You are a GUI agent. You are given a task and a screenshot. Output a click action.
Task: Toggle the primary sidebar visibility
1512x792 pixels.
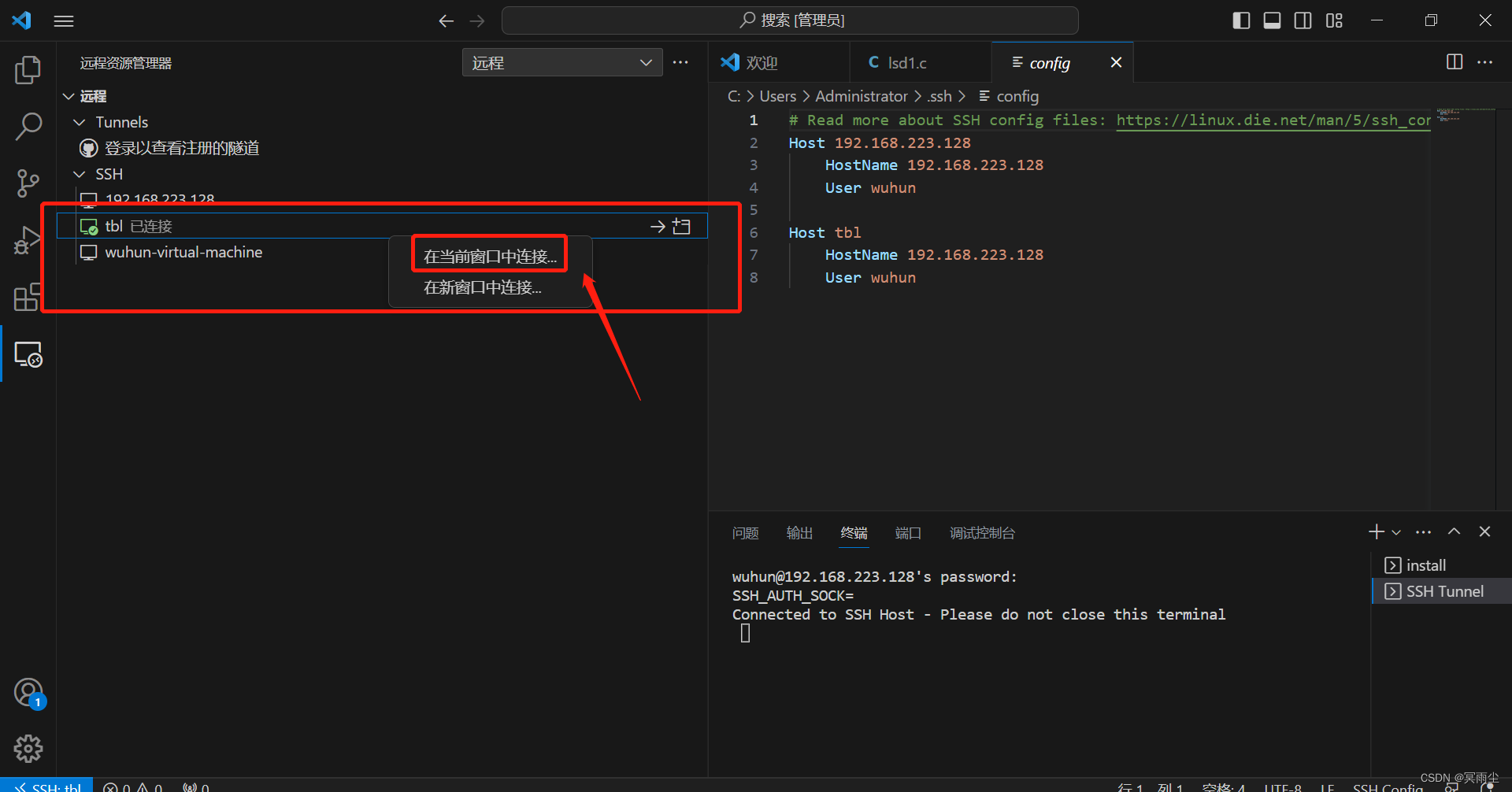(x=1240, y=20)
